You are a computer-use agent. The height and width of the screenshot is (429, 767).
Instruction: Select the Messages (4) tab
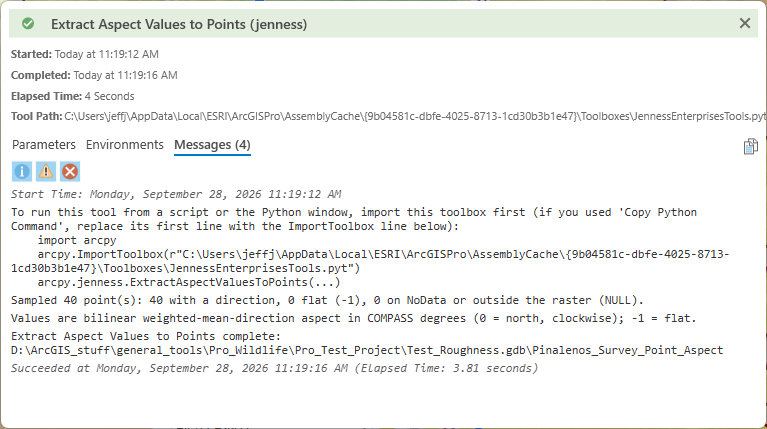[212, 145]
